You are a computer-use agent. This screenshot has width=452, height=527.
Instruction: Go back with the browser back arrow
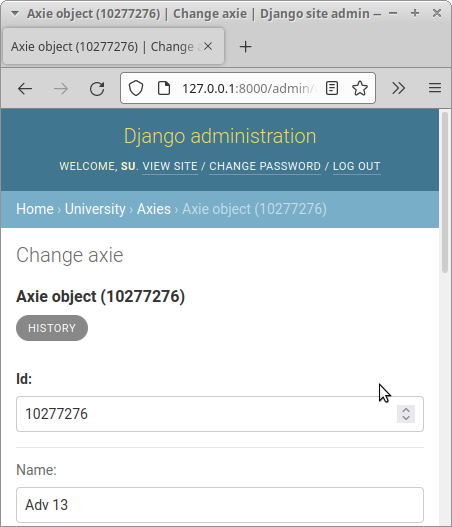(x=25, y=89)
